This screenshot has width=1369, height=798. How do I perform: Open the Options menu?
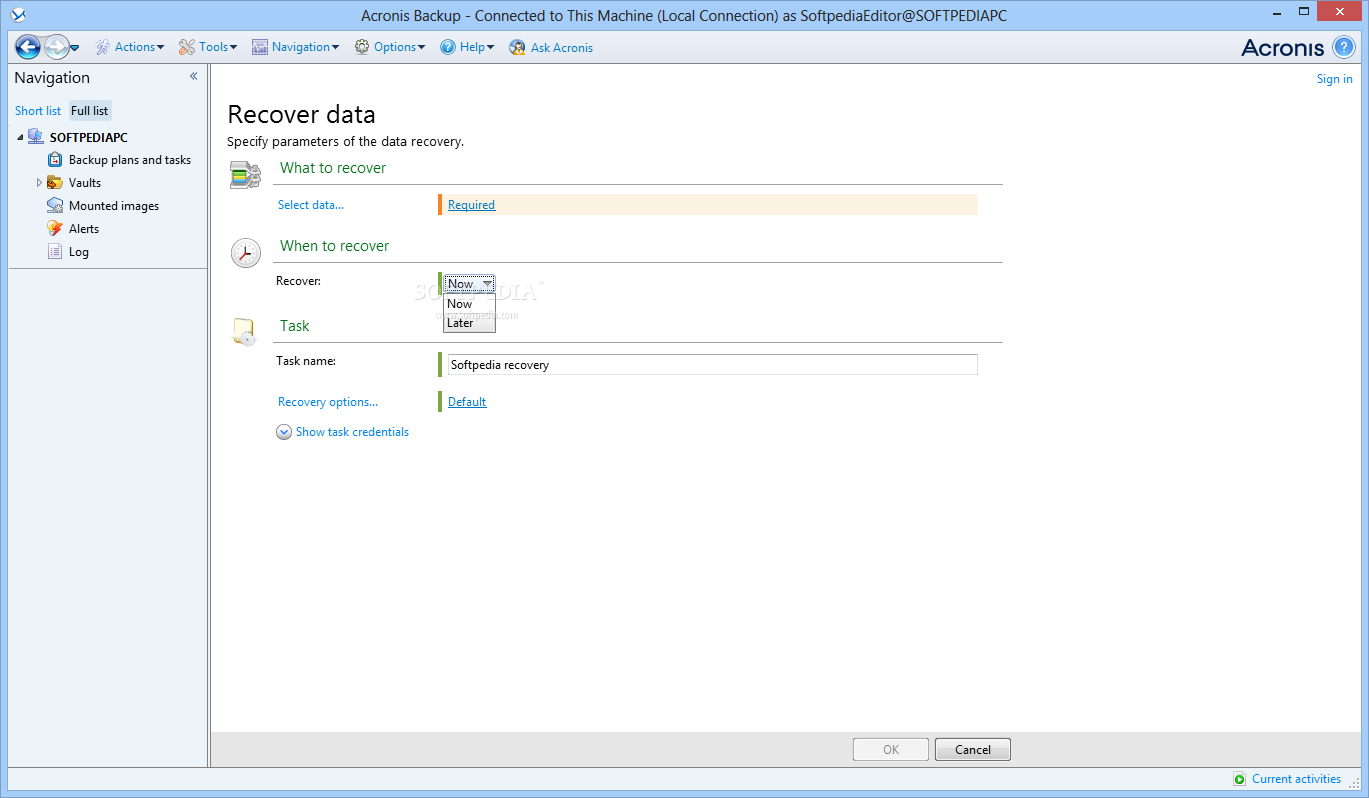pos(389,47)
